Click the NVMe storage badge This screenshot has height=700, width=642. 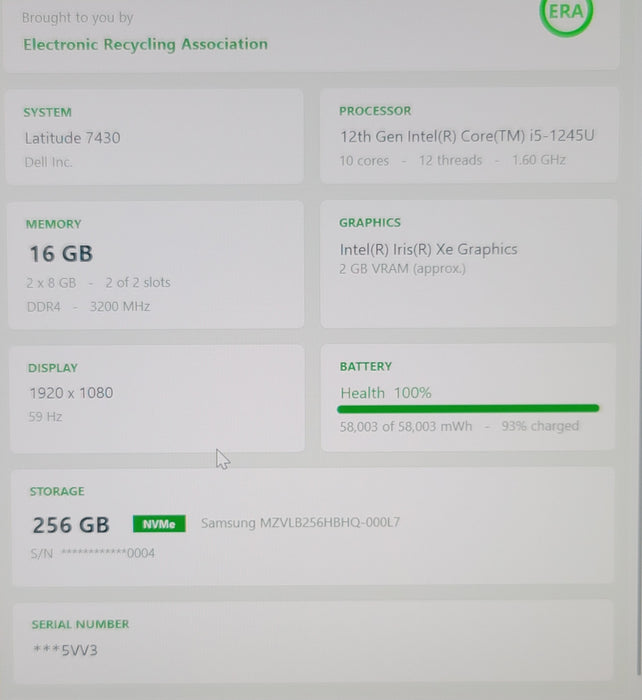(x=159, y=524)
